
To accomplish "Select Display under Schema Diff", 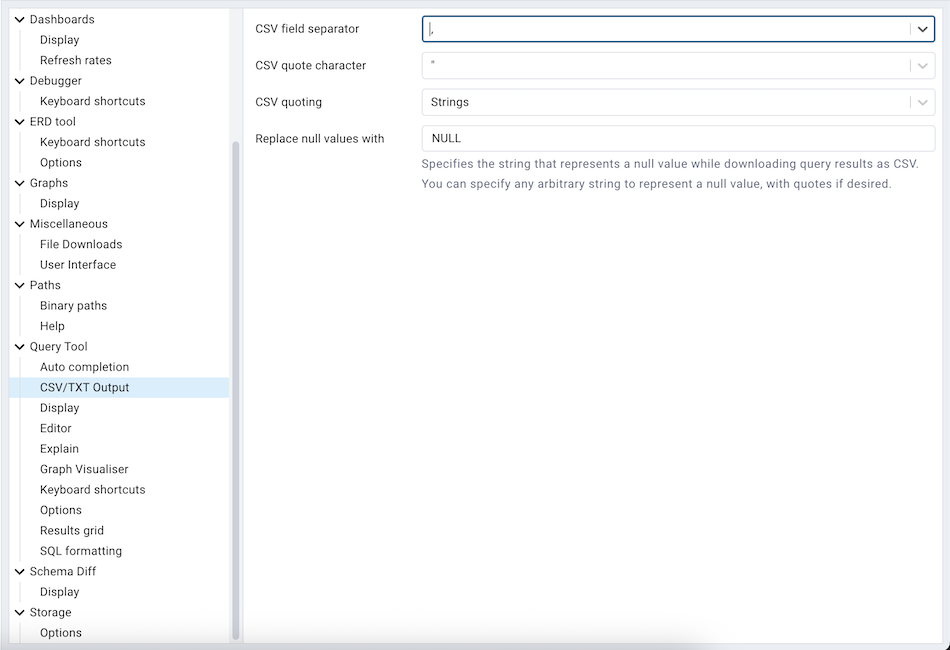I will click(x=59, y=592).
